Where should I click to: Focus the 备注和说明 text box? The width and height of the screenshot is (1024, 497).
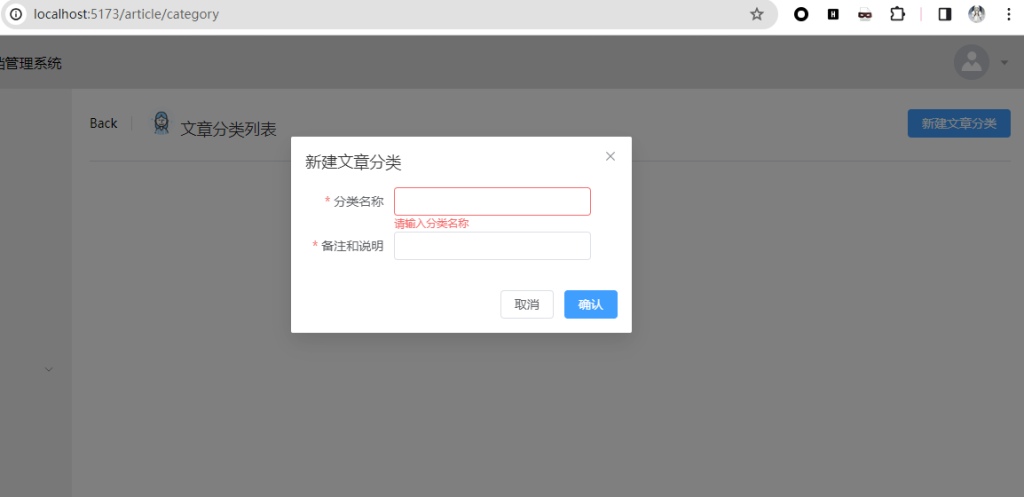tap(492, 246)
